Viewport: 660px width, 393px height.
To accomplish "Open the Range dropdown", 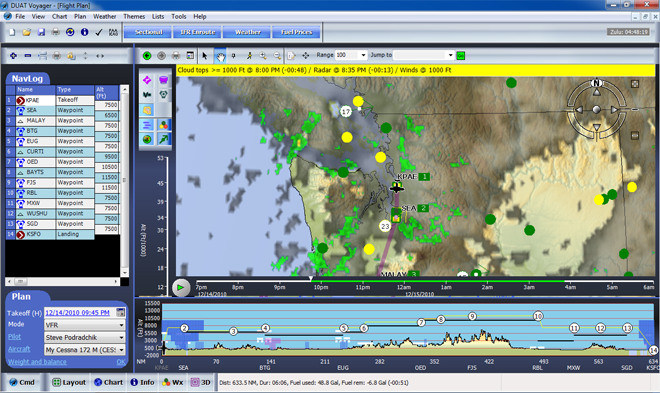I will pos(363,55).
